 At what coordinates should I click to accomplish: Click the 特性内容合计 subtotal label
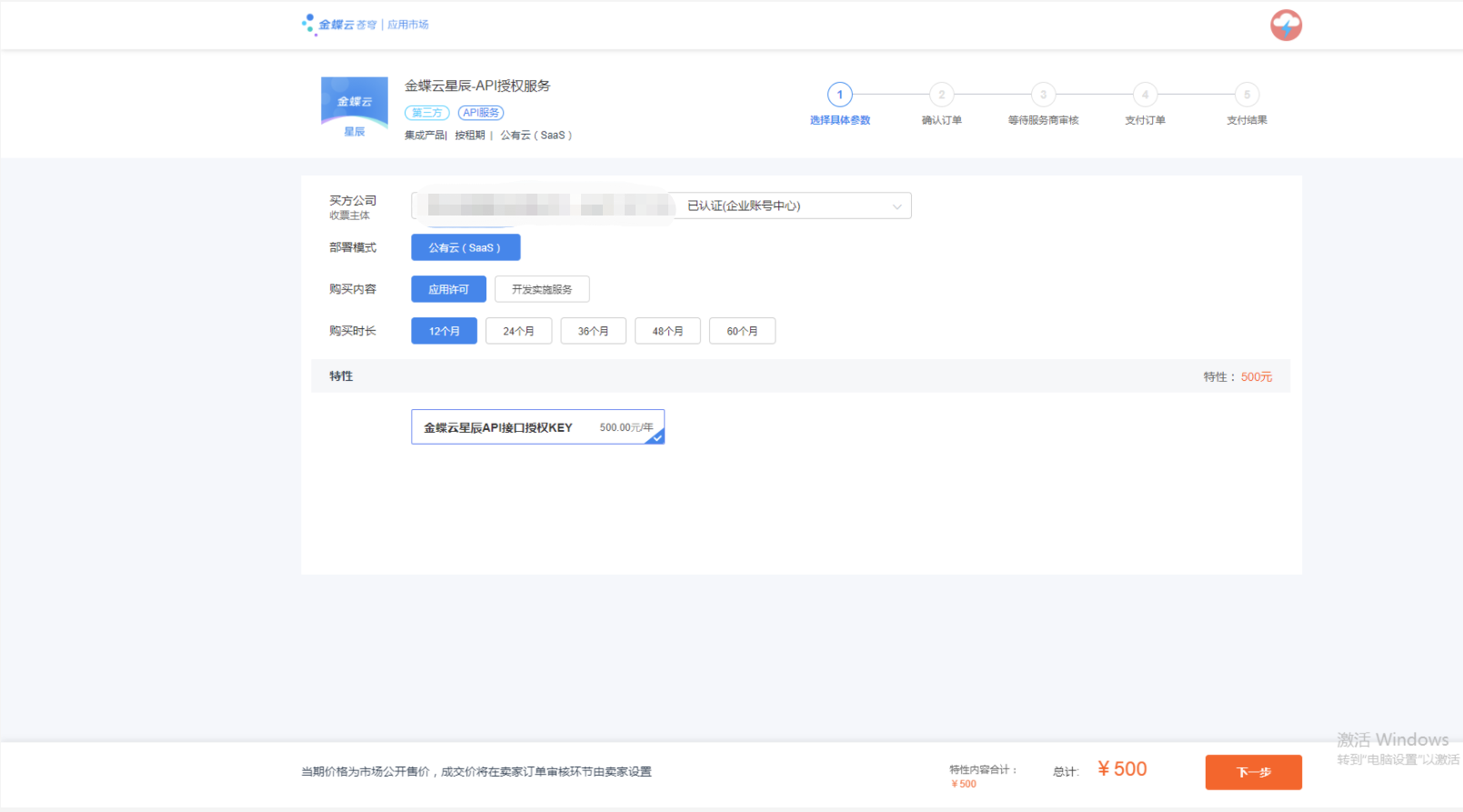(983, 769)
